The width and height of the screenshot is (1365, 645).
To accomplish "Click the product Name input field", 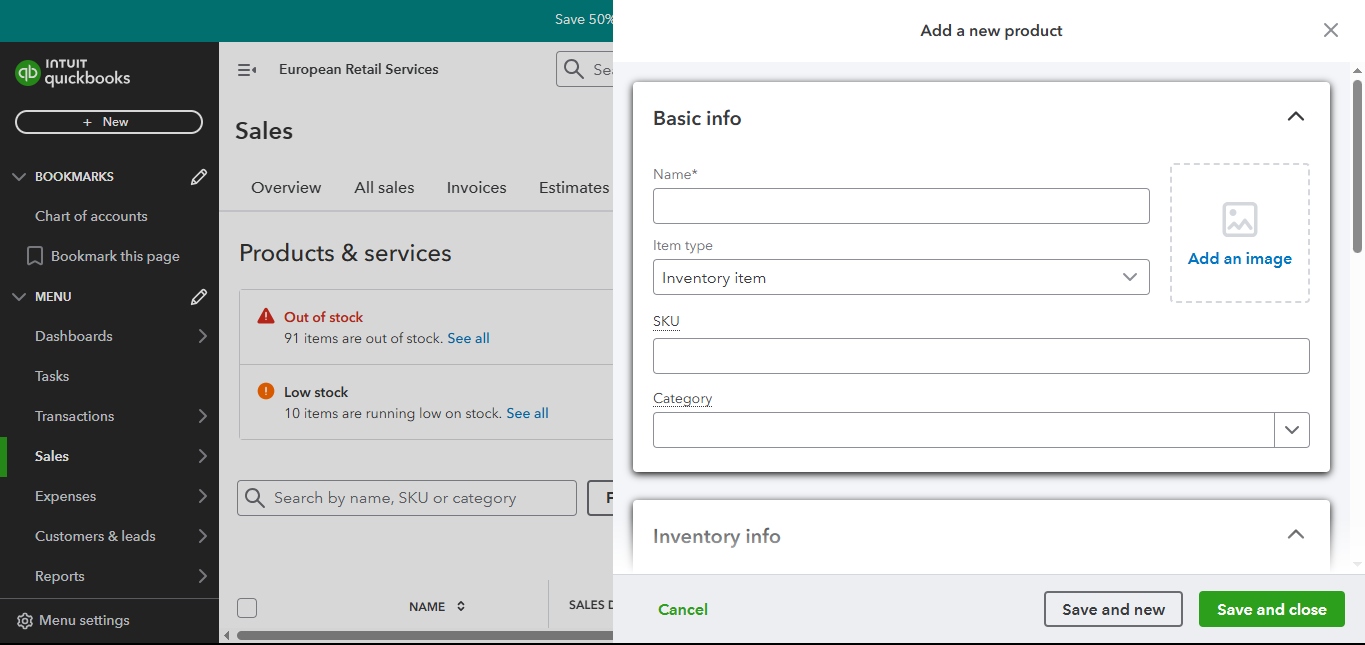I will [x=900, y=206].
